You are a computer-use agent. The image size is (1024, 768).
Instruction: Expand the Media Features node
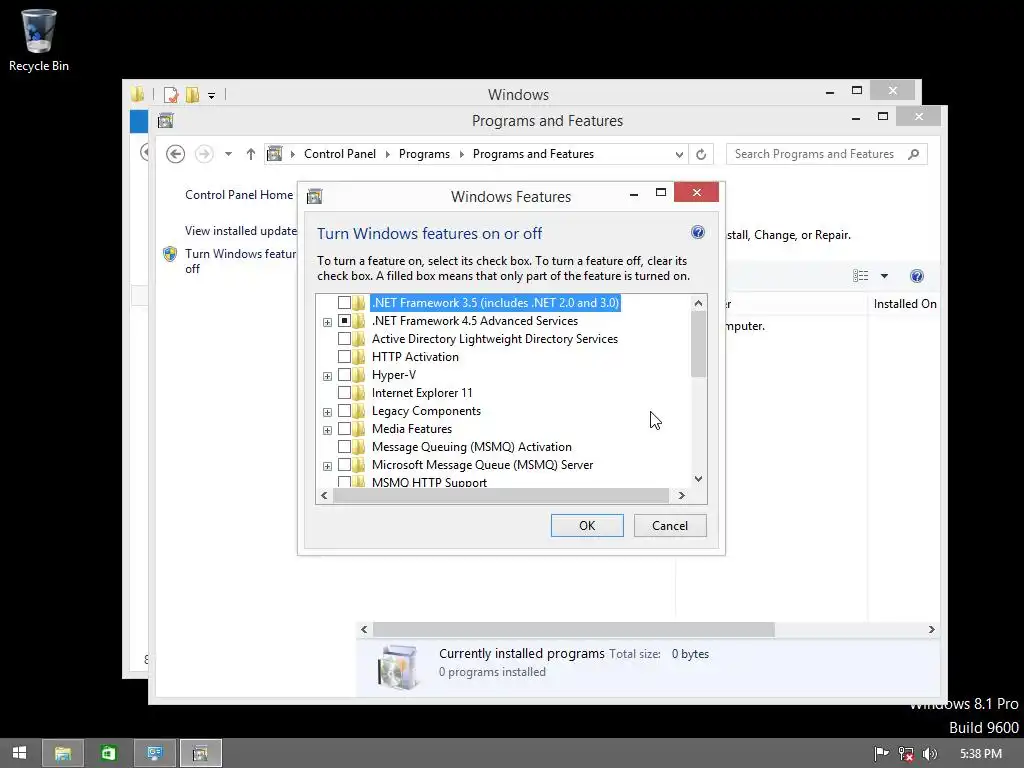327,430
